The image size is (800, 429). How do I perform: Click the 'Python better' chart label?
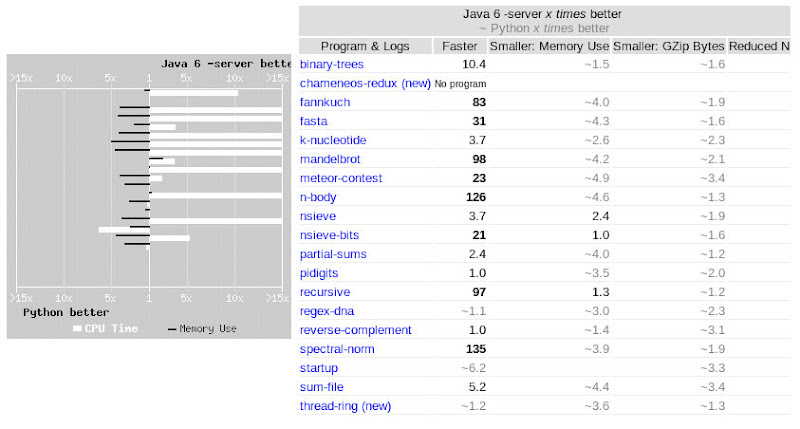(66, 312)
